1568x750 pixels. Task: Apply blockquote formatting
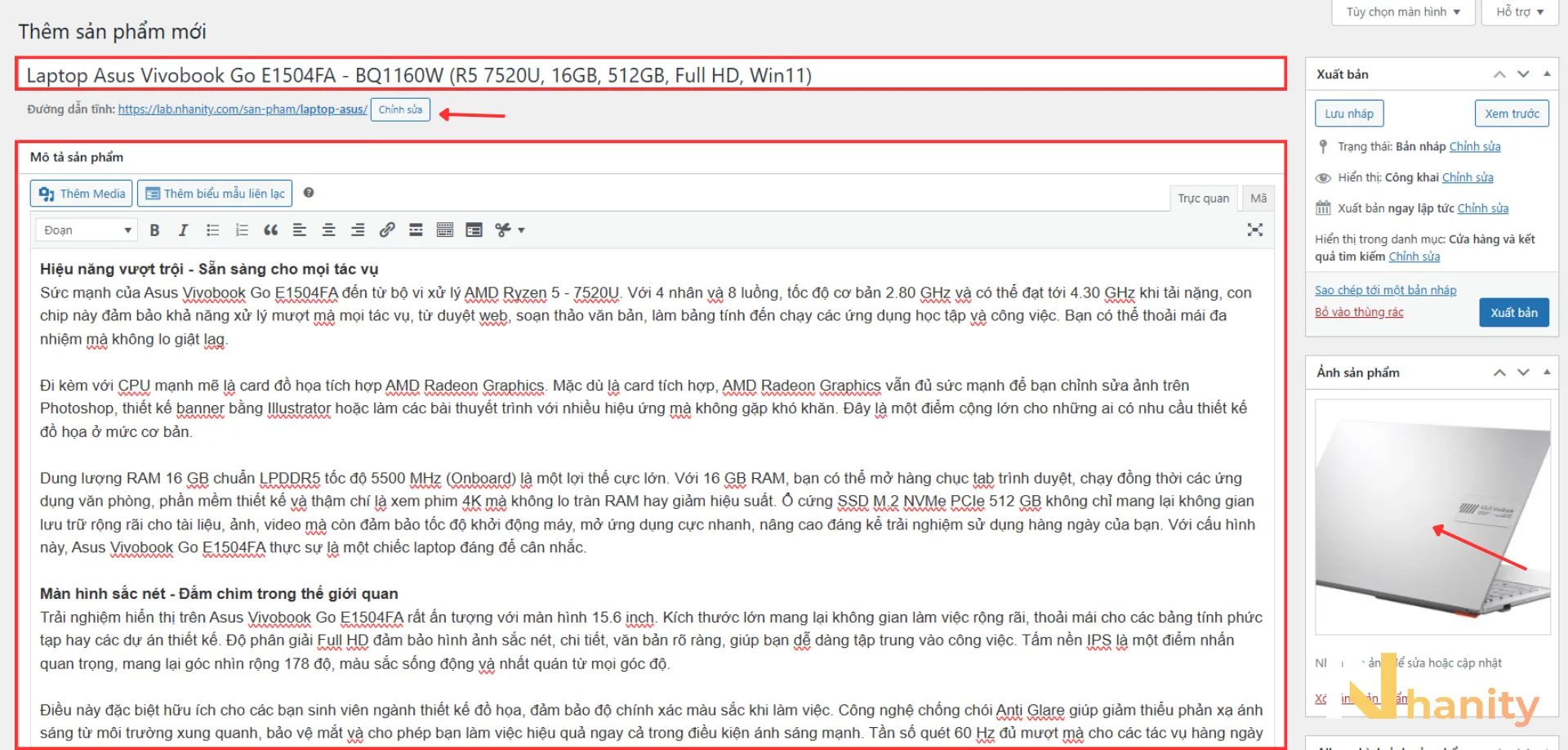pos(270,230)
